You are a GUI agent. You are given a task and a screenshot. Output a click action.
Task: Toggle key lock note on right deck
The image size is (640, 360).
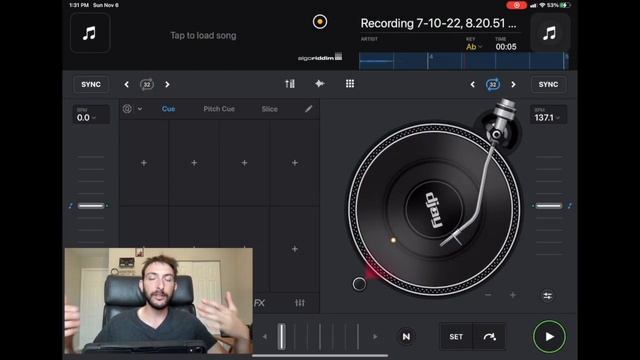(x=569, y=206)
